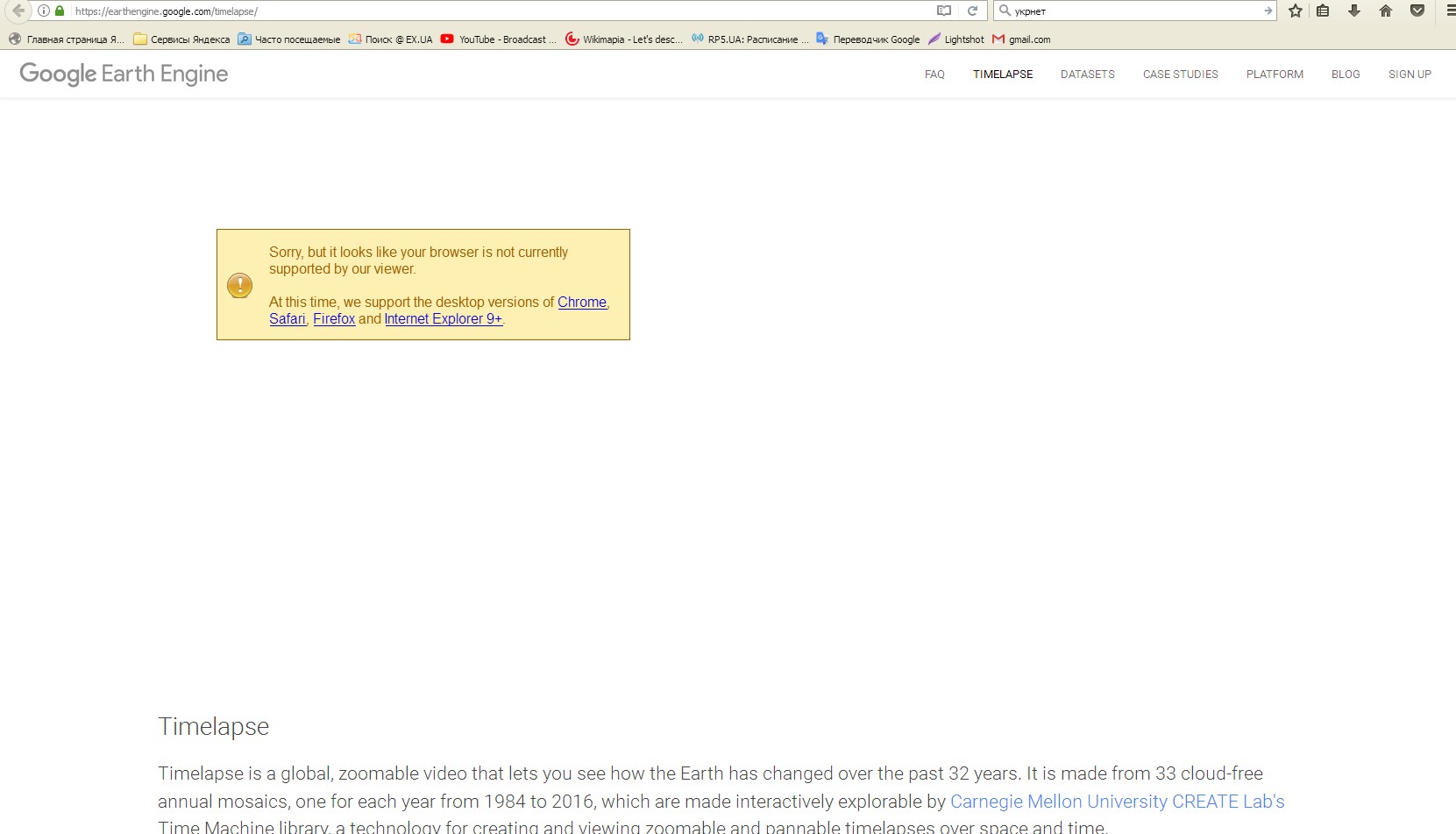Select the TIMELAPSE navigation item
Screen dimensions: 1456x834
[x=1003, y=75]
